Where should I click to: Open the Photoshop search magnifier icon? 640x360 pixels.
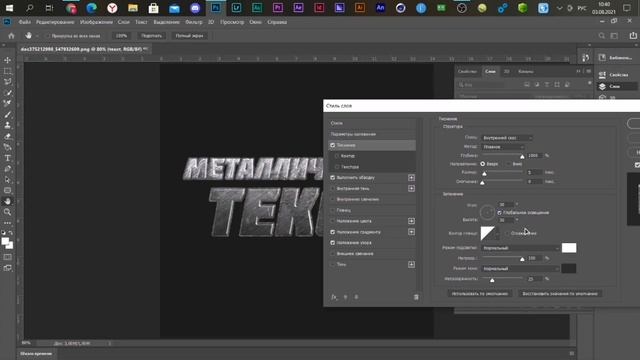pyautogui.click(x=602, y=36)
